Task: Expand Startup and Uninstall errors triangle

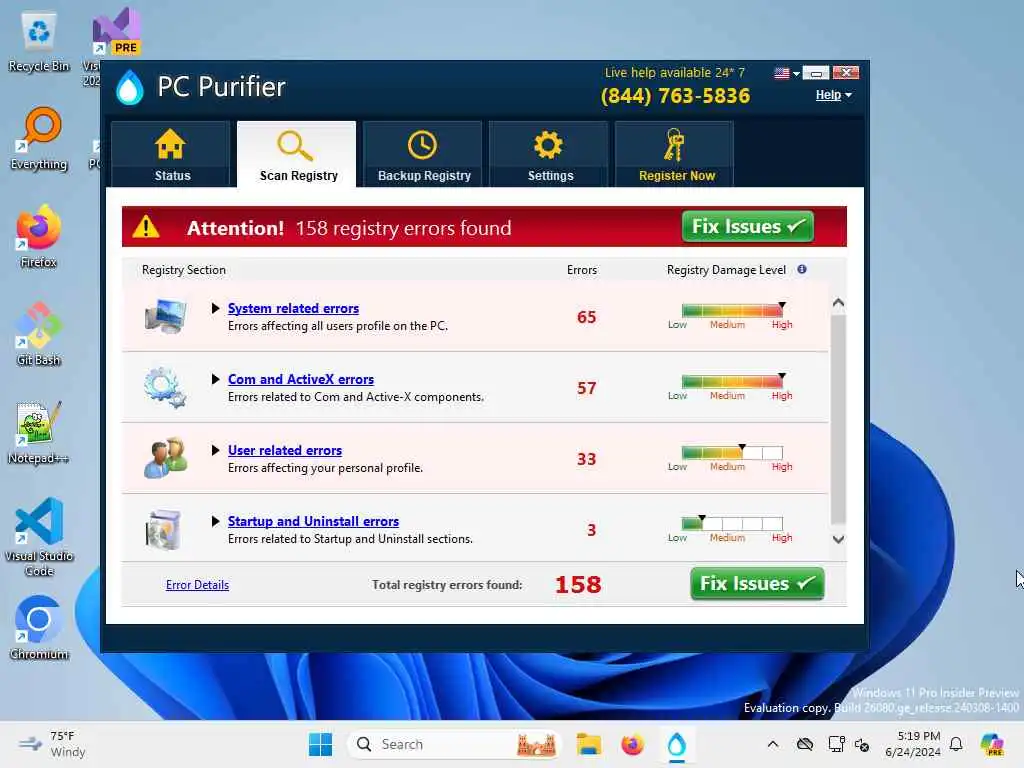Action: click(216, 521)
